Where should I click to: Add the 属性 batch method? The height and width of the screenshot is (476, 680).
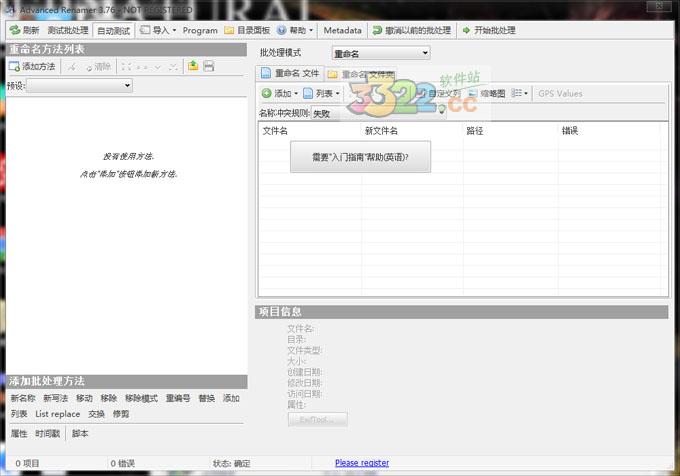[19, 434]
